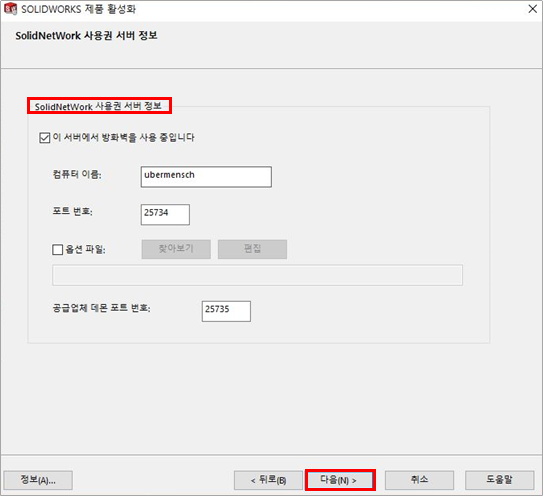Cancel activation with the 취소 button
This screenshot has height=496, width=543.
419,480
